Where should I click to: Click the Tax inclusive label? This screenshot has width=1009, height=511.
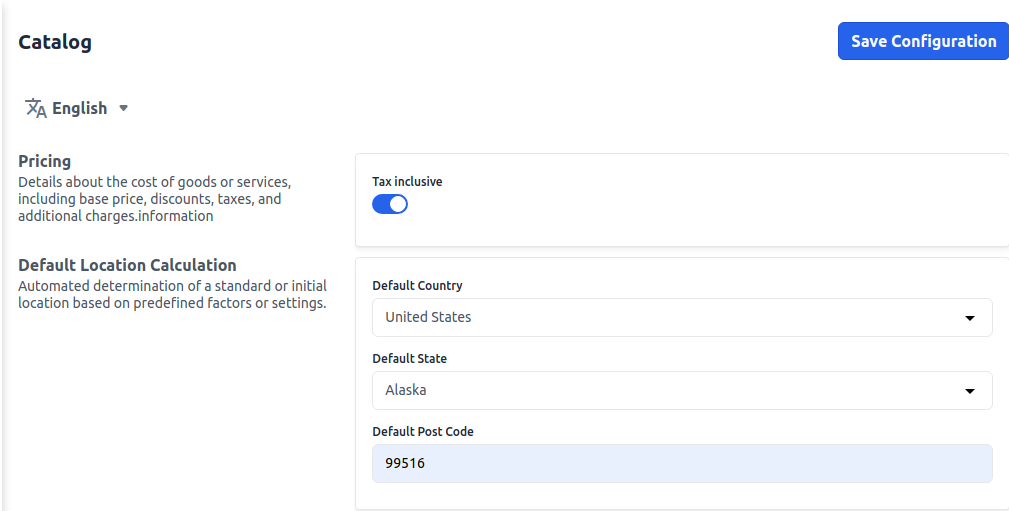(407, 182)
